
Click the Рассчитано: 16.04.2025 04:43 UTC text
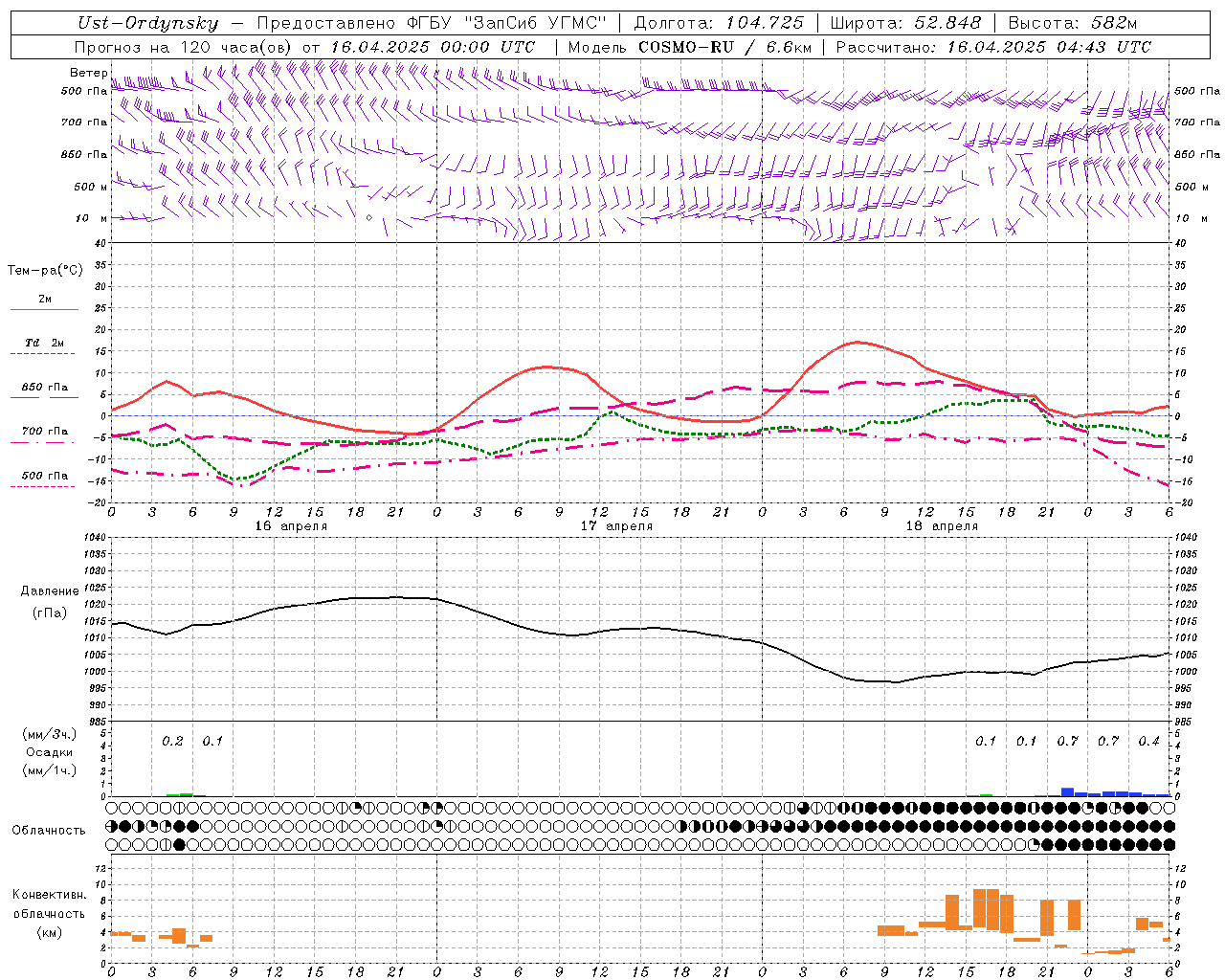coord(993,47)
